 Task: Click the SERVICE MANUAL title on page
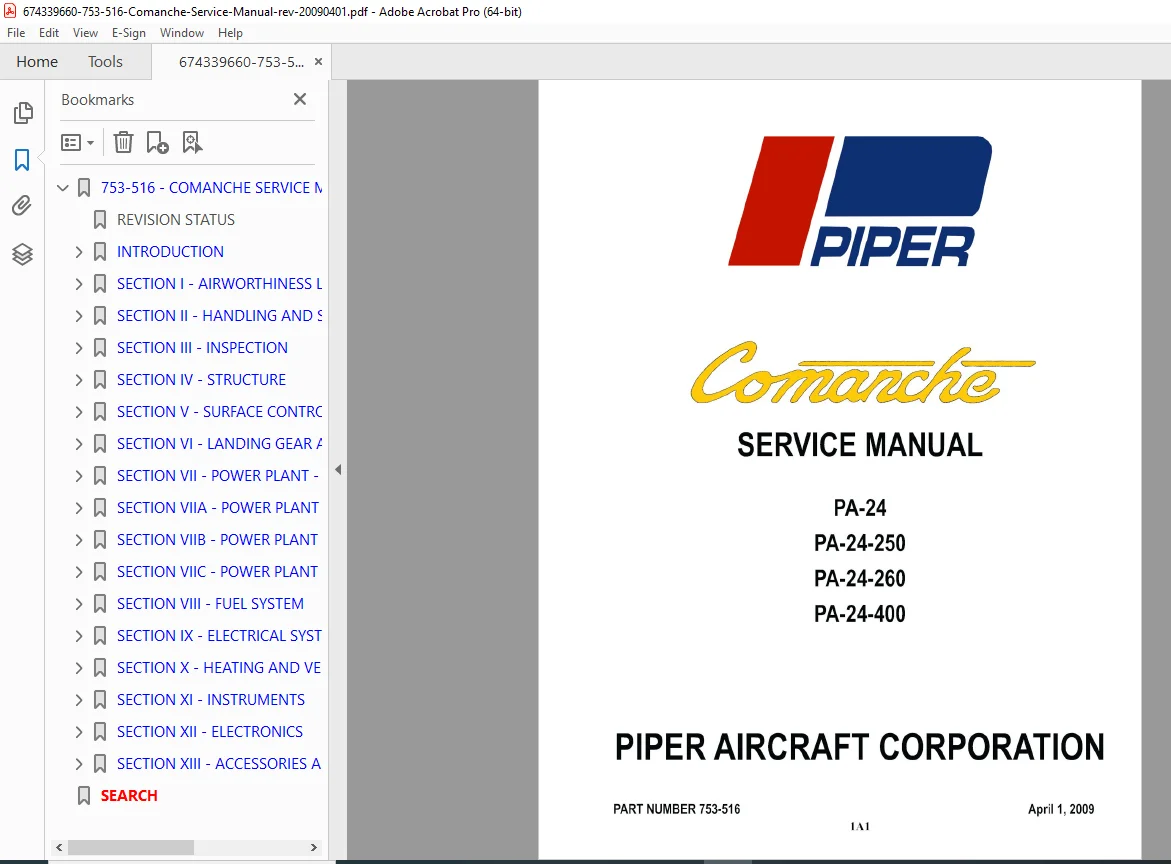[x=860, y=445]
